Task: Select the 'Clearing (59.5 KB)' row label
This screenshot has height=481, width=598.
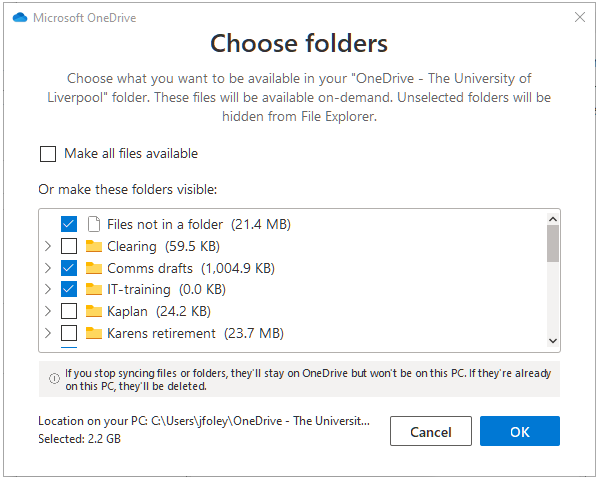Action: (163, 246)
